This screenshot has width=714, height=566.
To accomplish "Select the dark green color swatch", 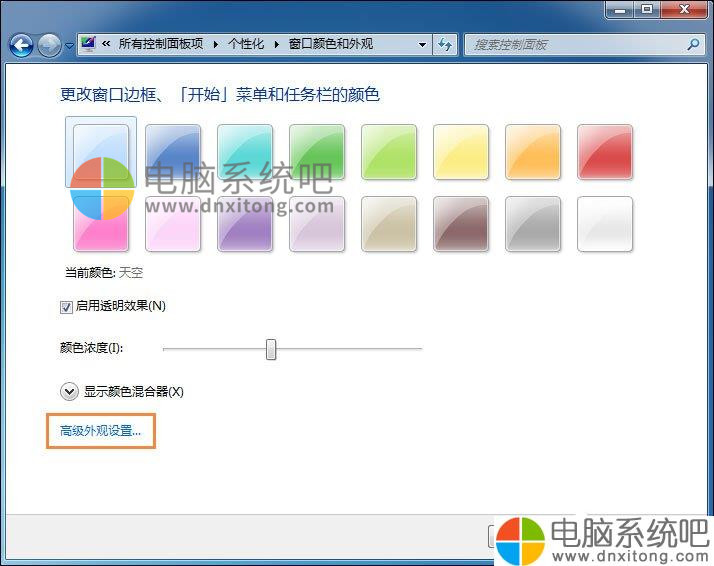I will 317,152.
